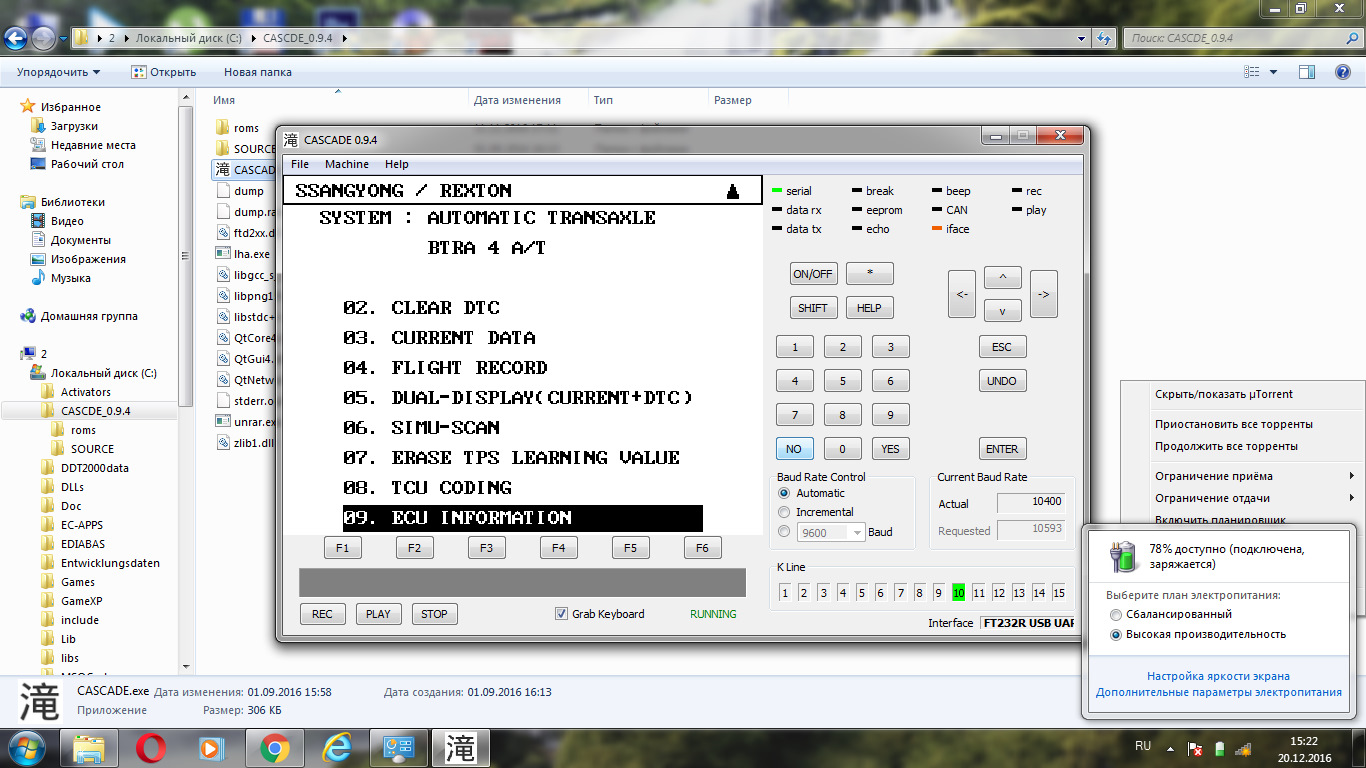1366x768 pixels.
Task: Click the up arrow key in CASCADE
Action: (x=1002, y=277)
